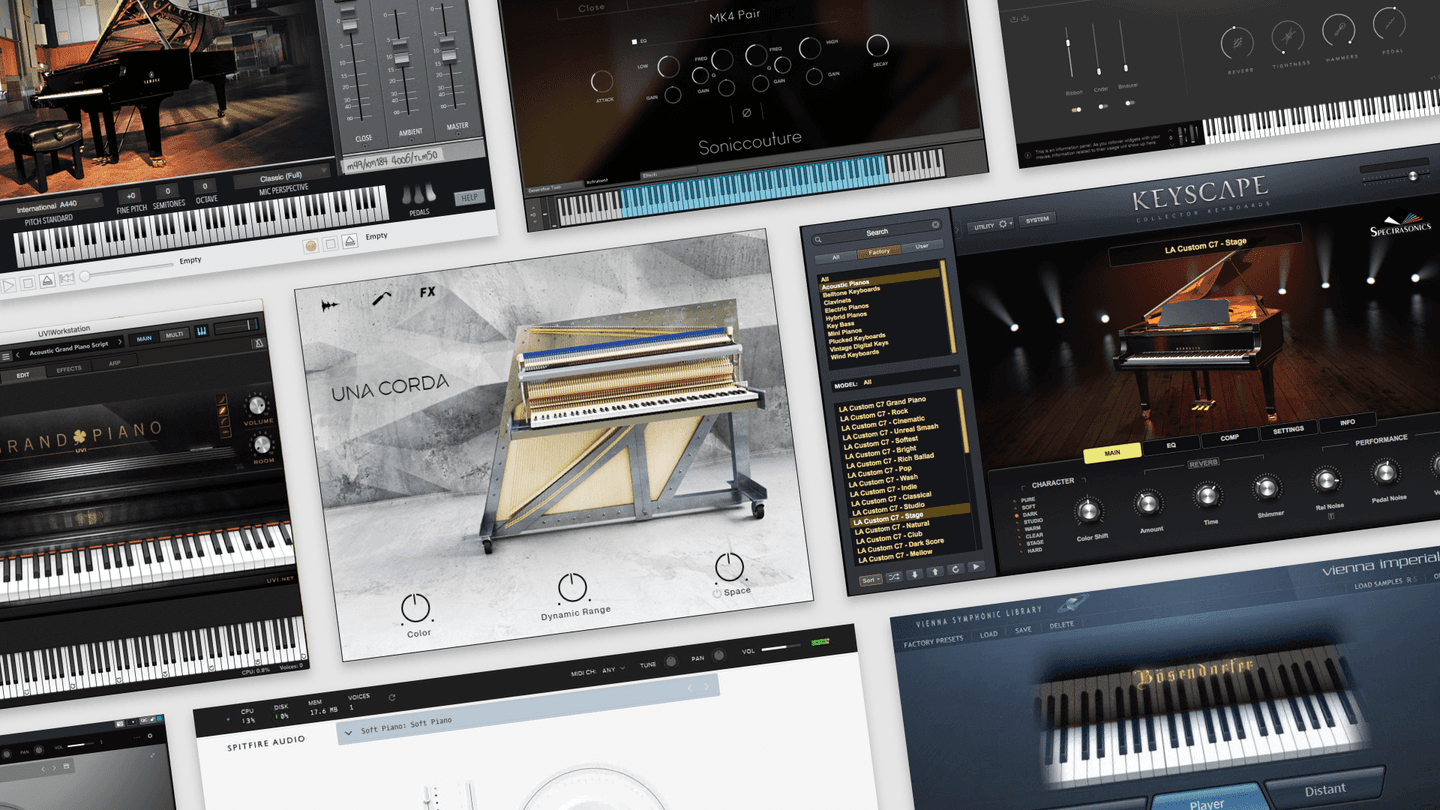Click the waveform icon in Una Corda

coord(330,306)
